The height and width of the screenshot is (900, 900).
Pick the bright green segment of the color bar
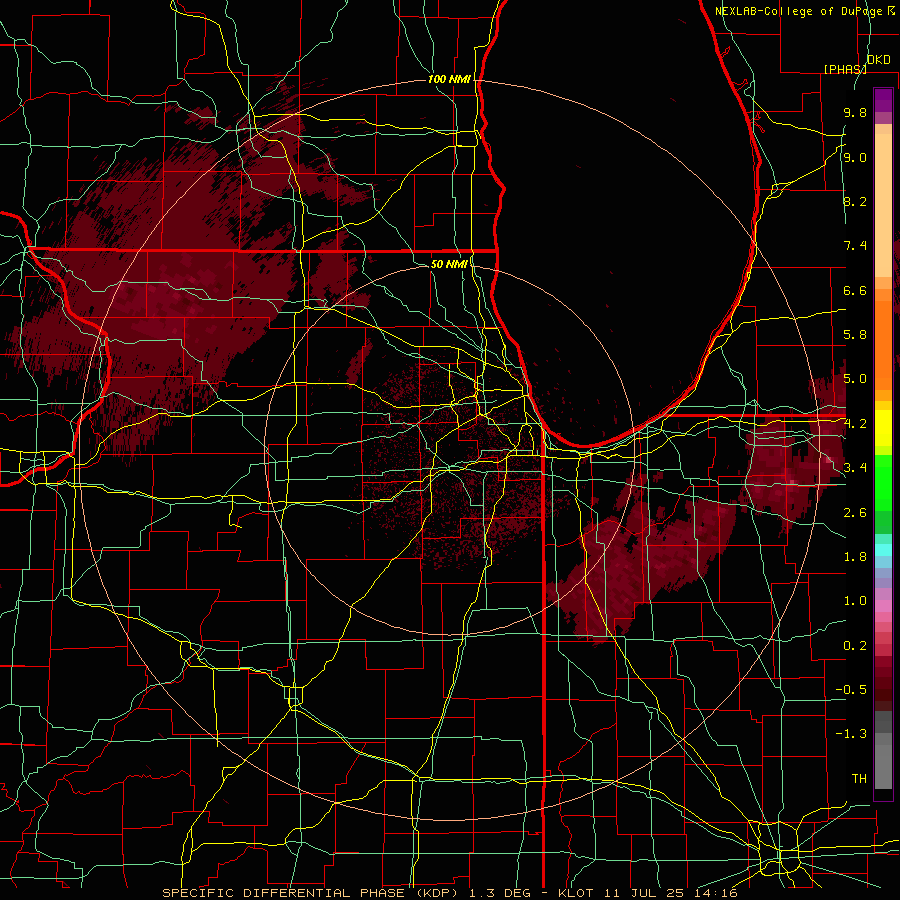[x=883, y=483]
